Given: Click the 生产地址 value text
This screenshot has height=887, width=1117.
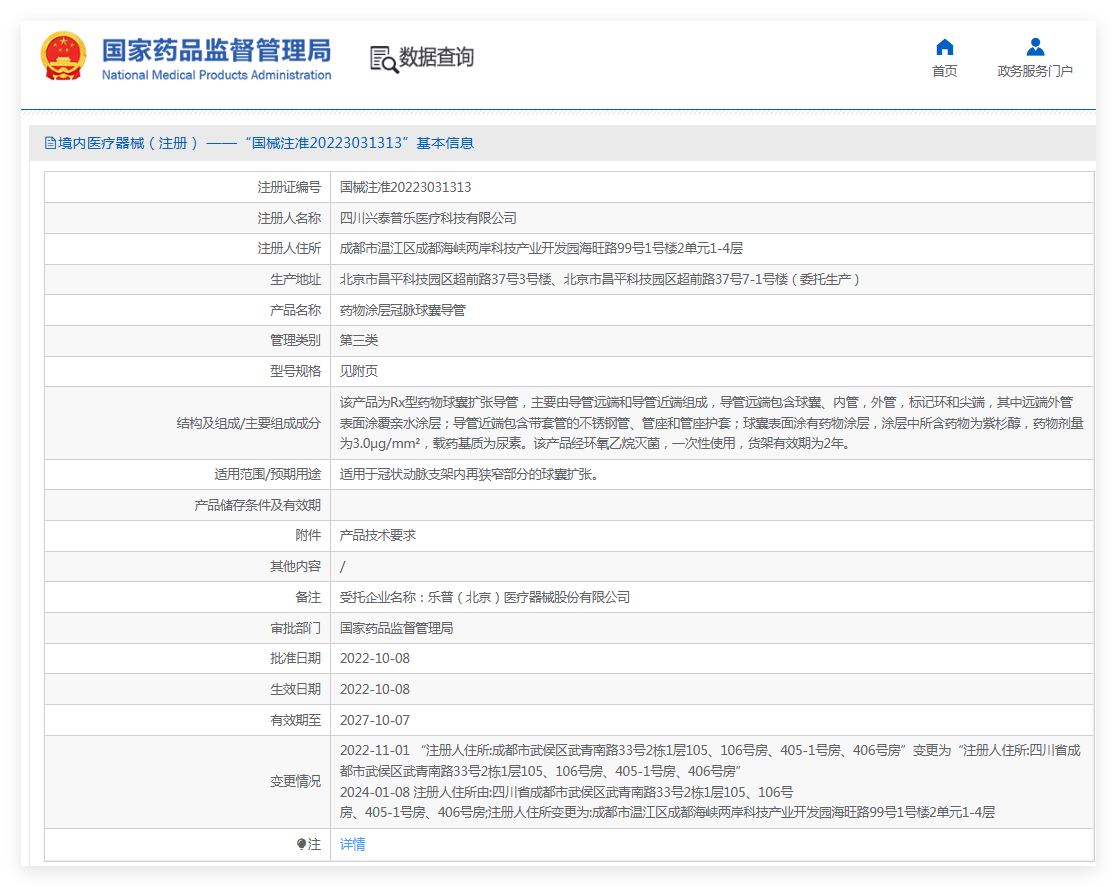Looking at the screenshot, I should [x=599, y=279].
